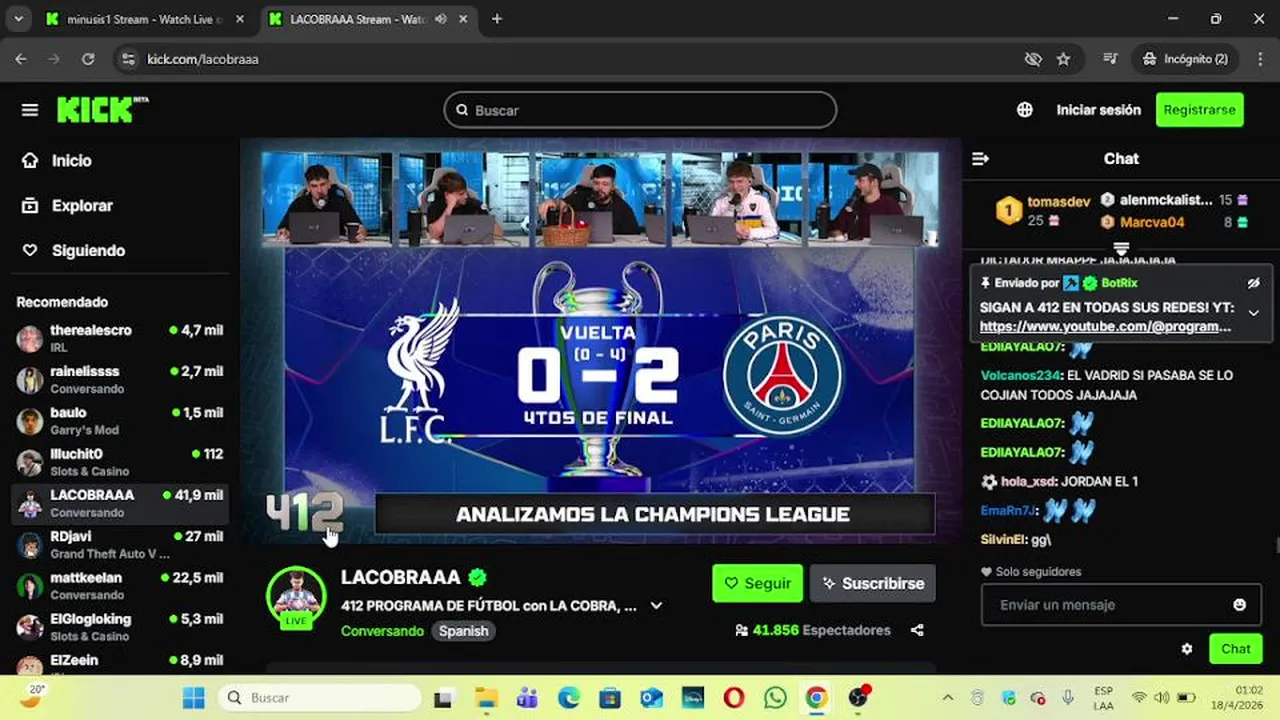
Task: Open recommended channel llluchit0
Action: click(120, 462)
